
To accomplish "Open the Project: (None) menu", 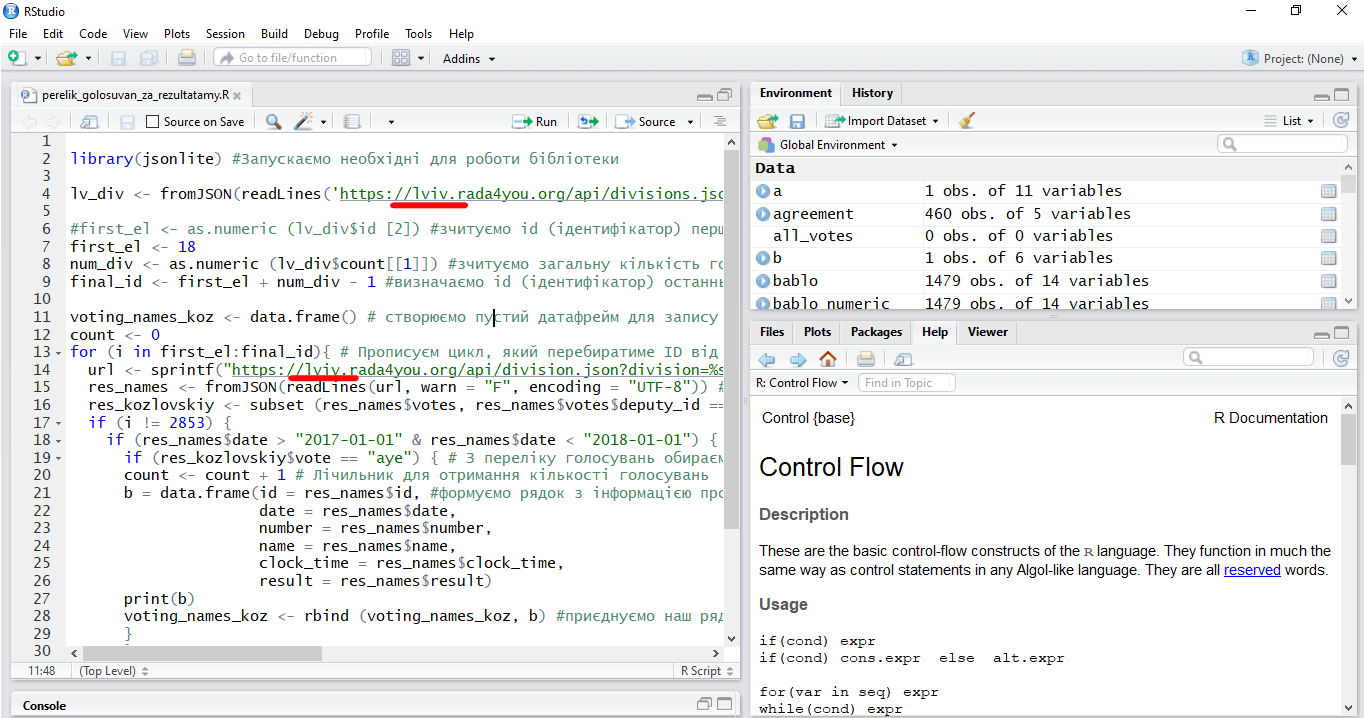I will (x=1299, y=58).
